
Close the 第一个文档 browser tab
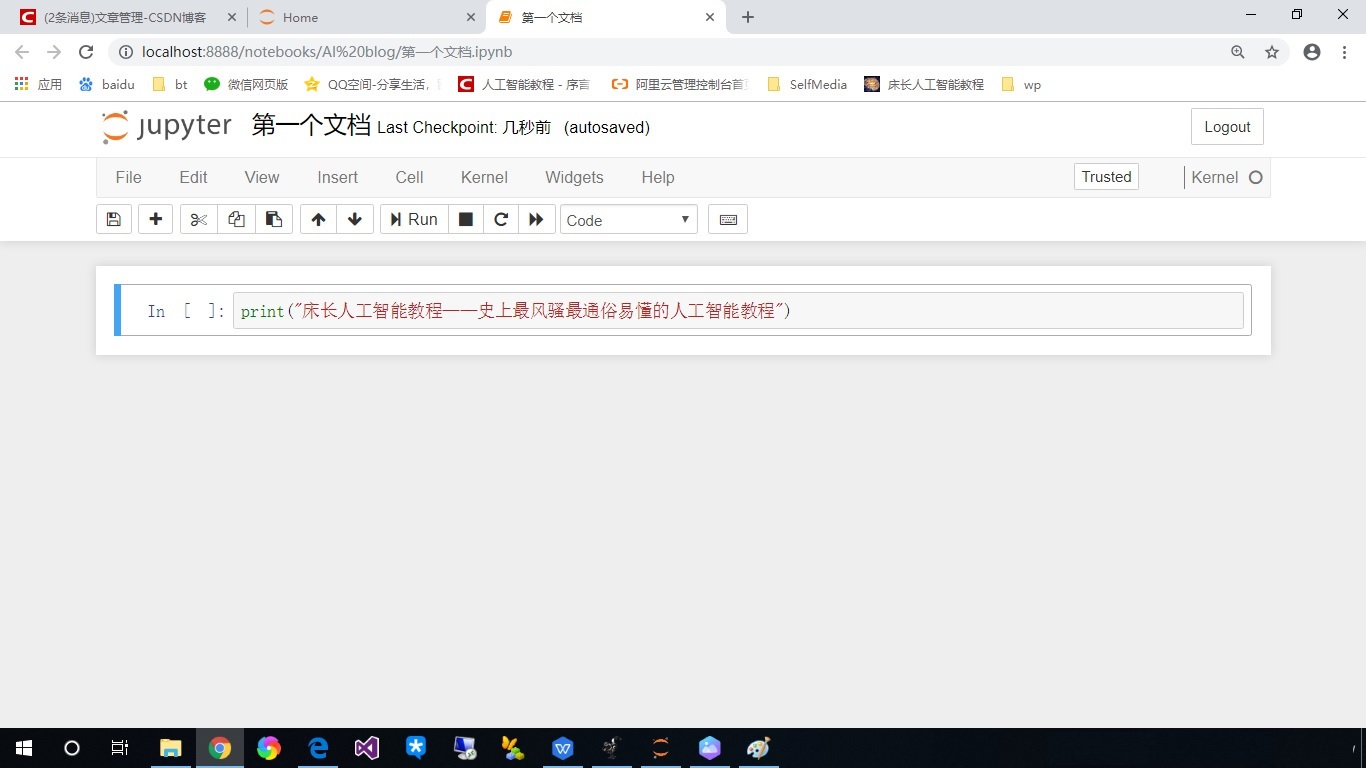click(x=711, y=17)
